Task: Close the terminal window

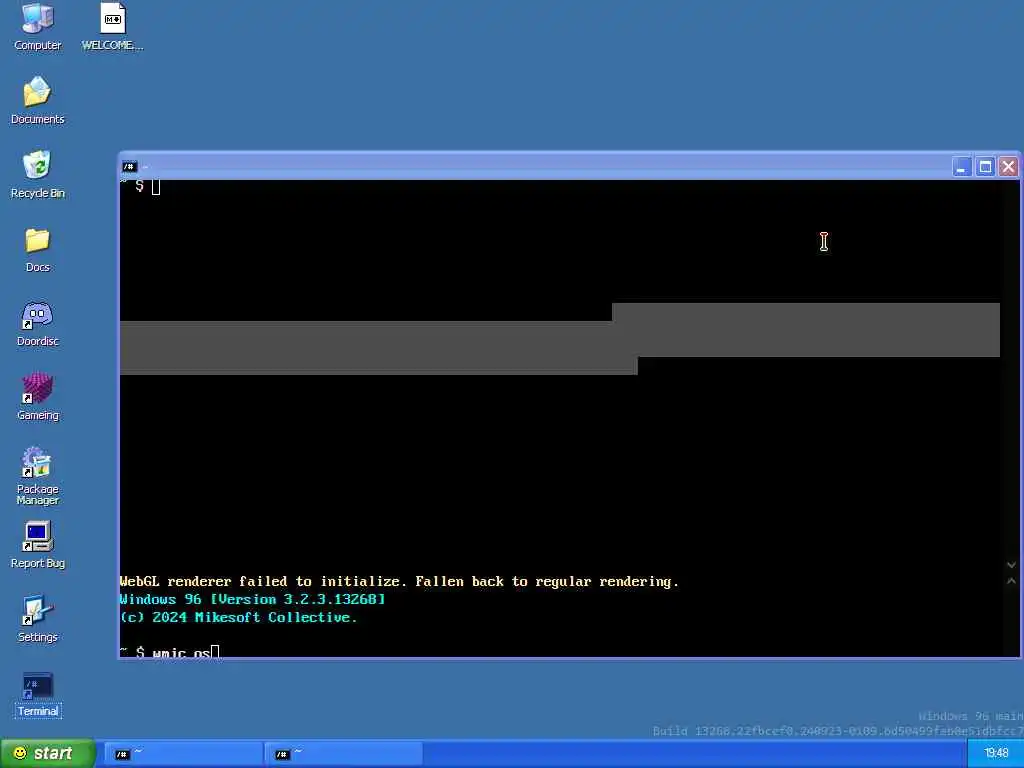Action: (1008, 167)
